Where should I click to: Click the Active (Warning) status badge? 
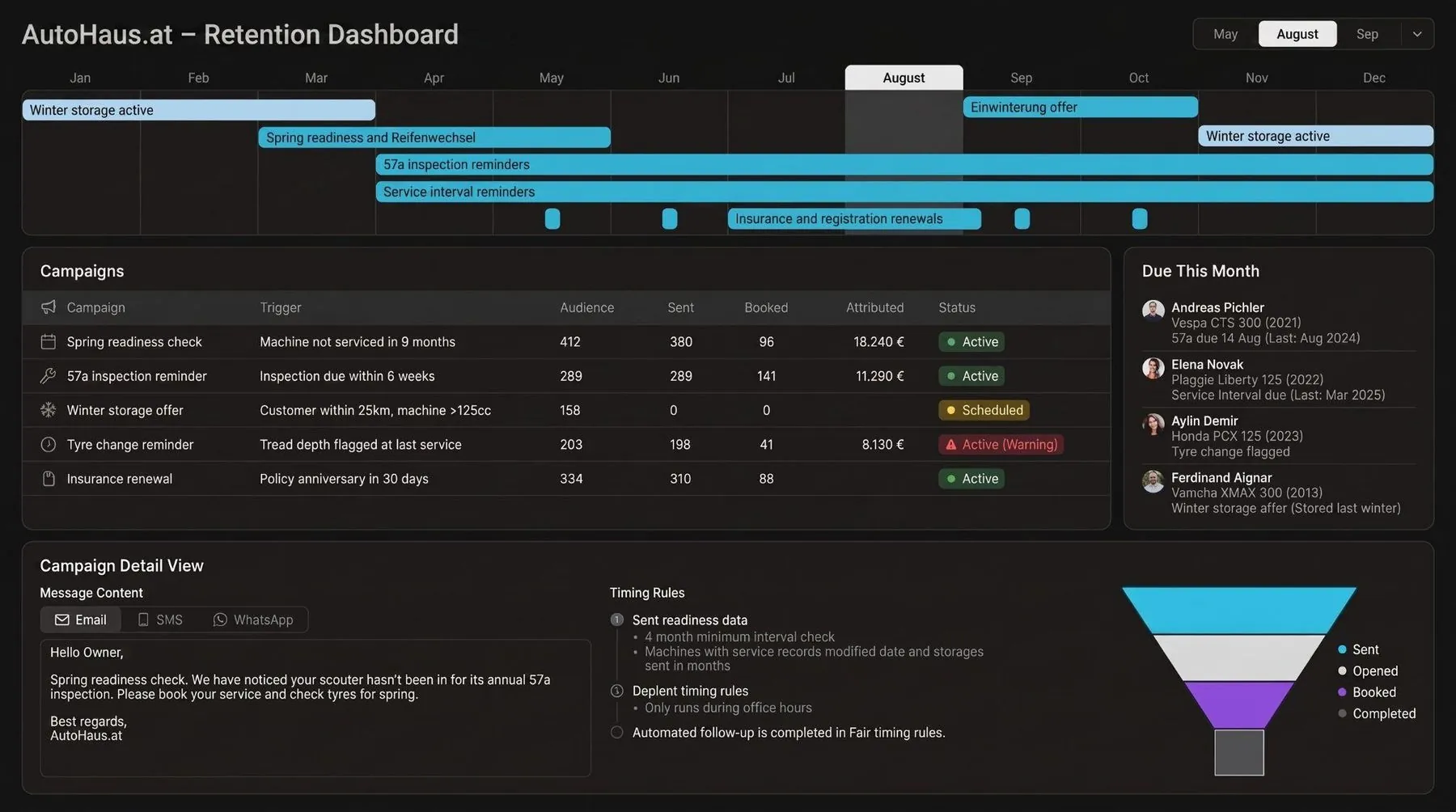tap(1001, 445)
